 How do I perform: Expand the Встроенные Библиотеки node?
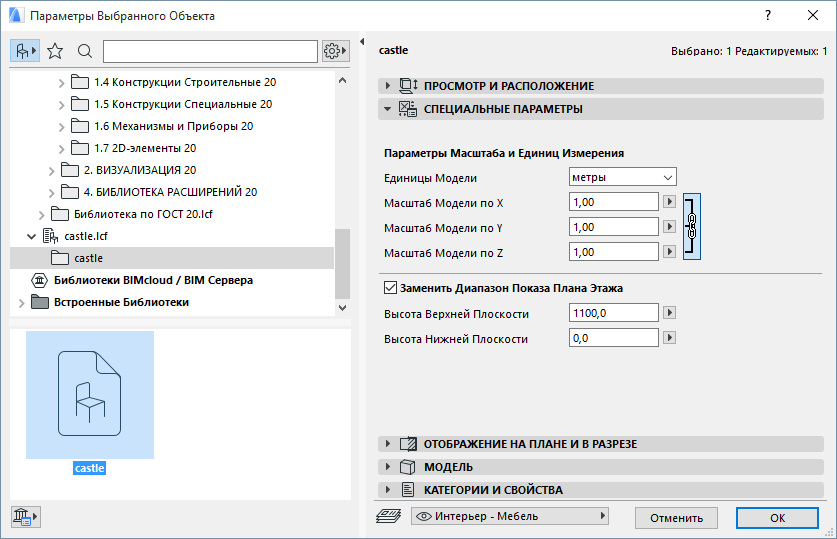coord(21,303)
